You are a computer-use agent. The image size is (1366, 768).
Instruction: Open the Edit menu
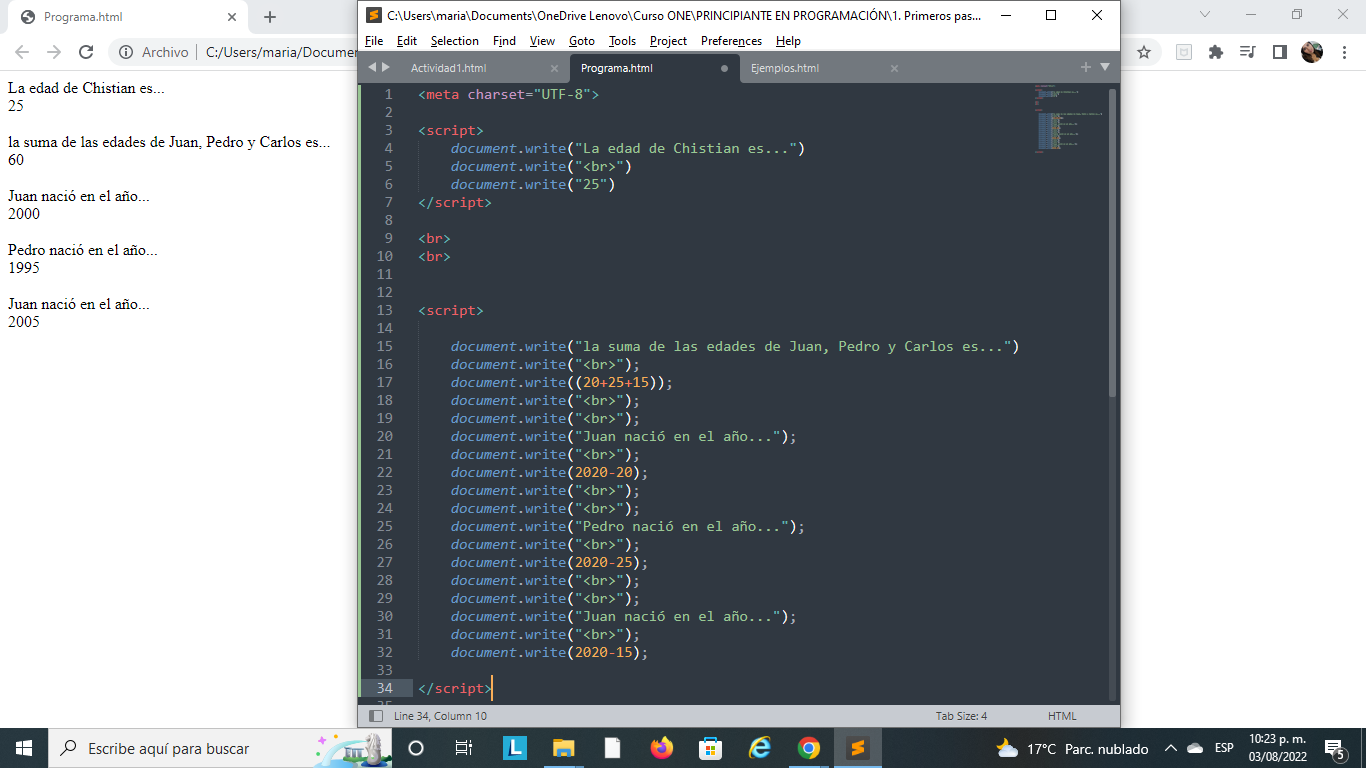(407, 41)
